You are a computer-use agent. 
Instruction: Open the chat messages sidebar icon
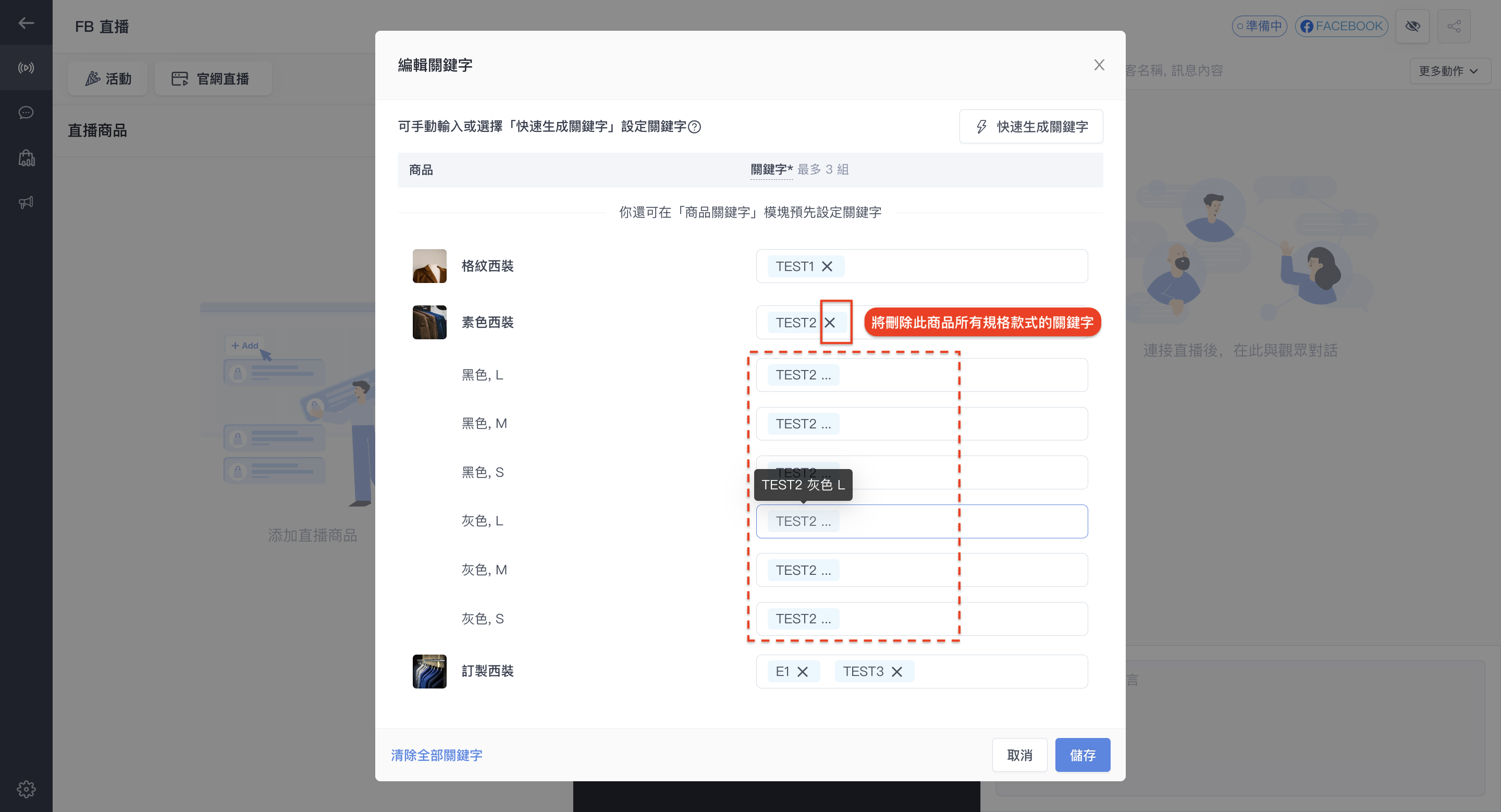coord(26,113)
